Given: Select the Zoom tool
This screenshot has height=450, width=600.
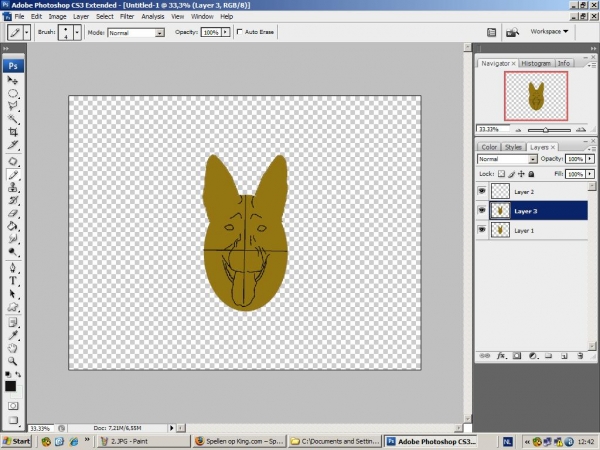Looking at the screenshot, I should click(13, 361).
